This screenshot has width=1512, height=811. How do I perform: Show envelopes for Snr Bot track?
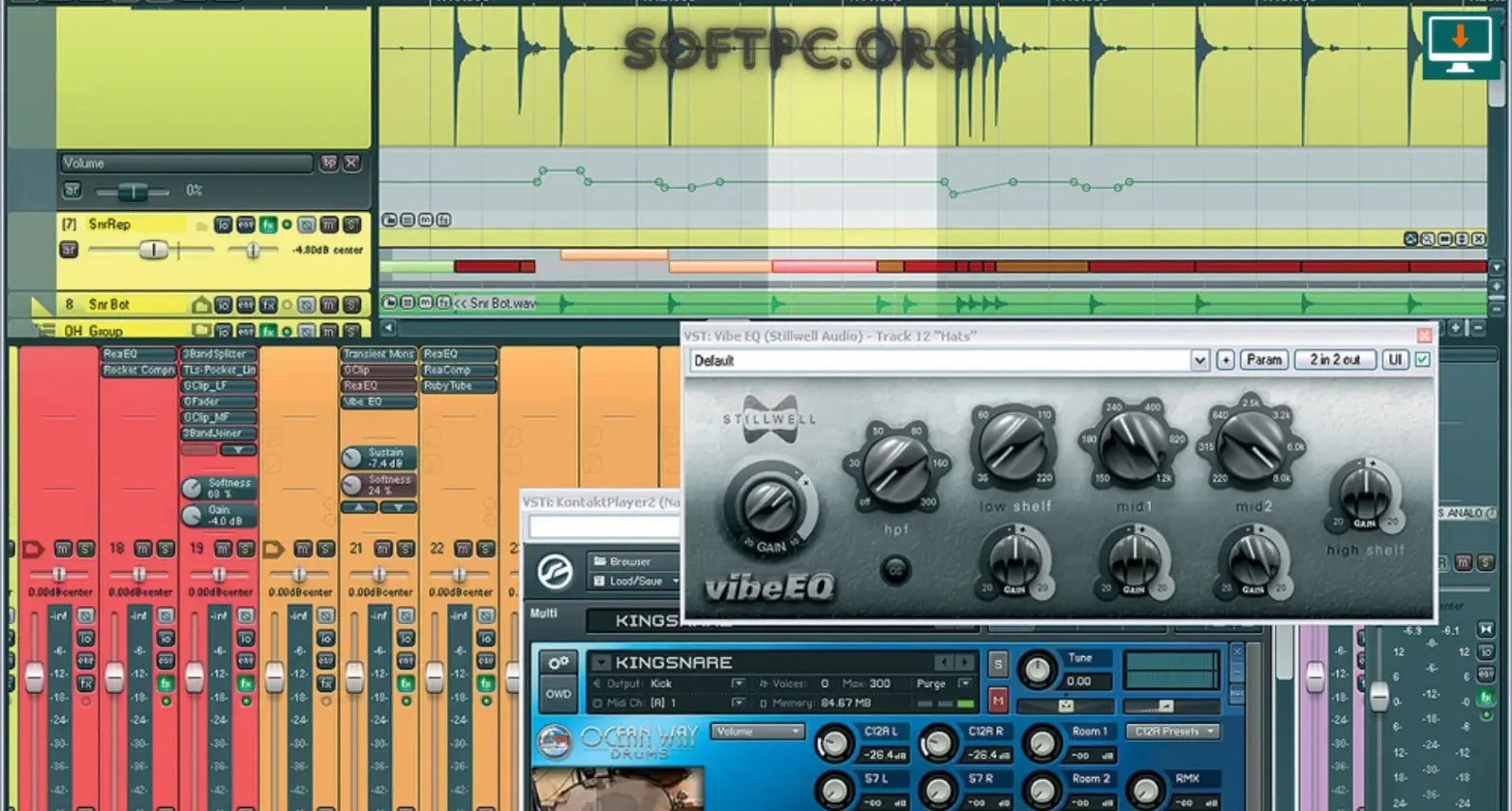pyautogui.click(x=246, y=304)
